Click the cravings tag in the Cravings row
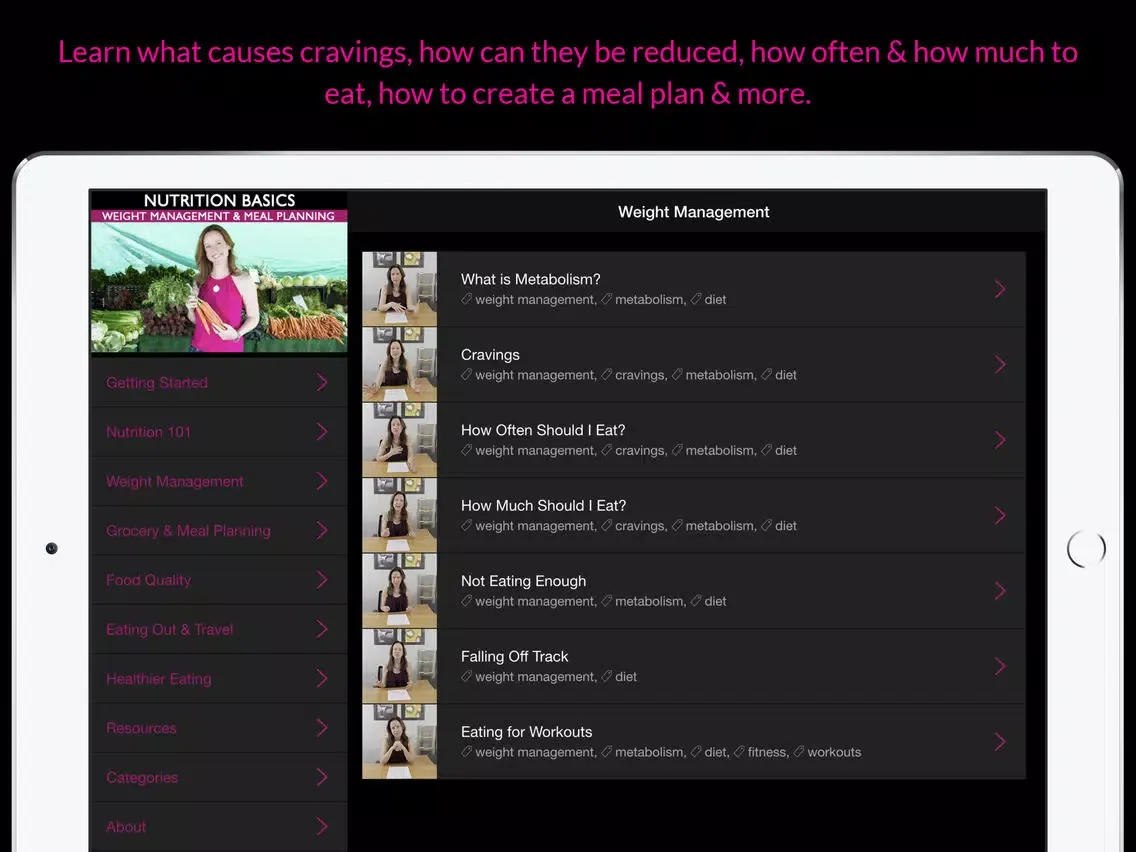Viewport: 1136px width, 852px height. coord(634,375)
